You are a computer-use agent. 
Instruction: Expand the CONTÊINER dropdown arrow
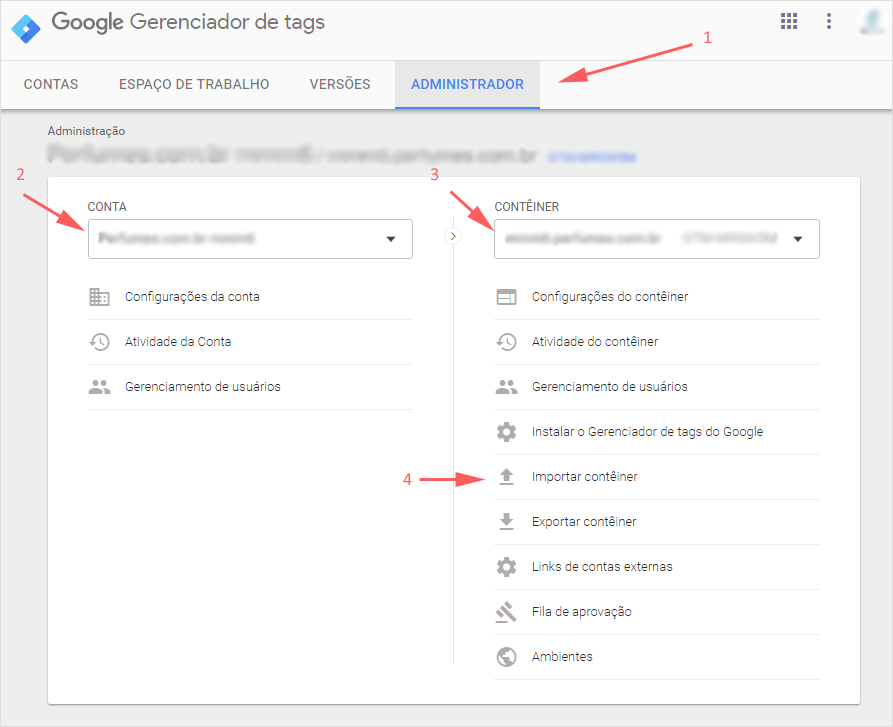[x=798, y=239]
